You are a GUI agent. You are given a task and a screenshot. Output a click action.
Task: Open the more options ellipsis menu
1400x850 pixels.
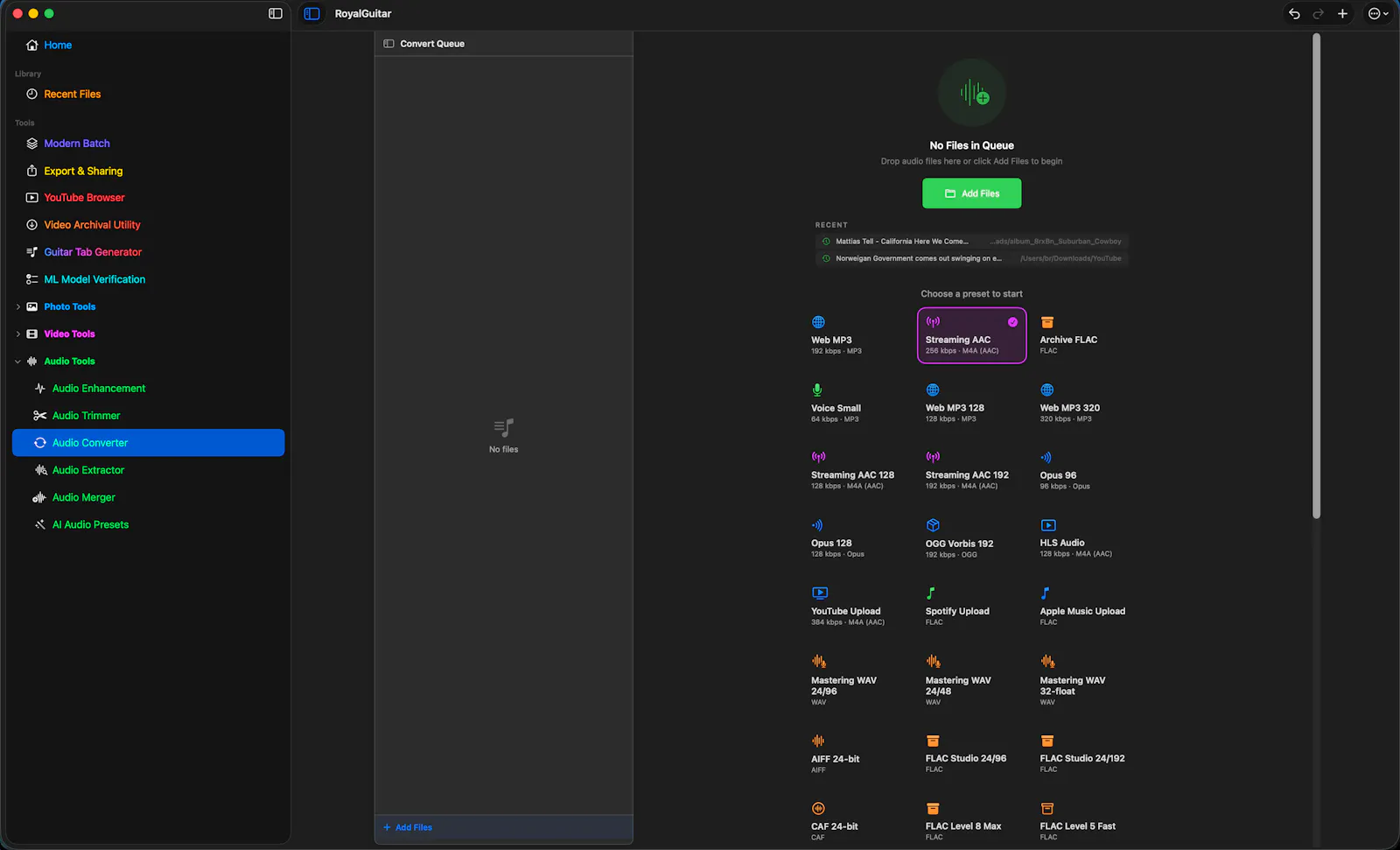[x=1378, y=13]
